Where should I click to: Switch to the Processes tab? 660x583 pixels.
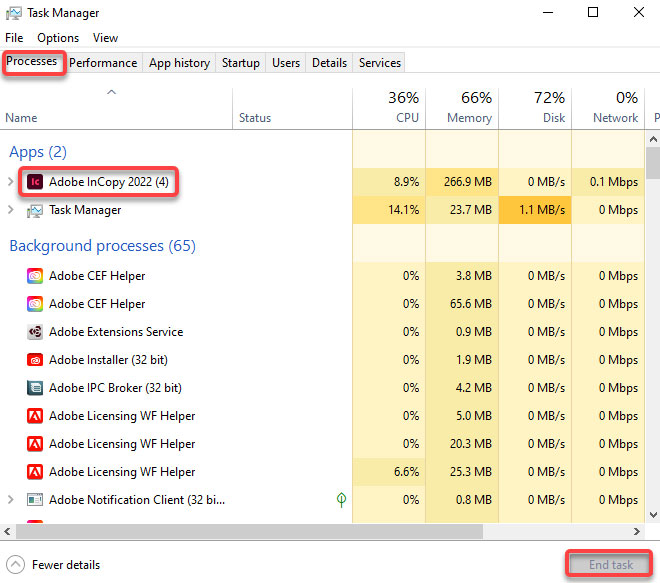click(x=32, y=61)
